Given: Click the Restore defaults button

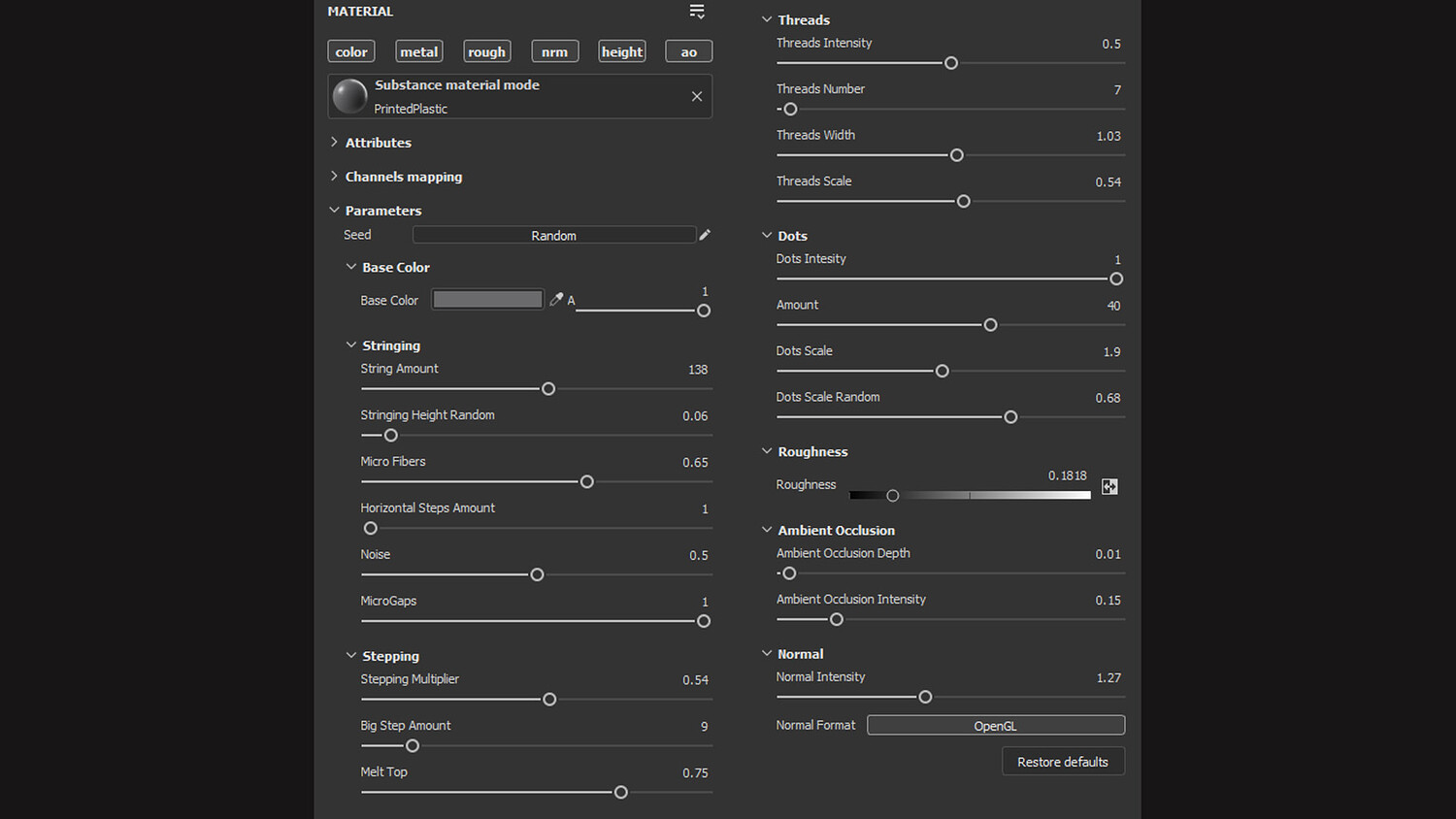Looking at the screenshot, I should pyautogui.click(x=1062, y=762).
